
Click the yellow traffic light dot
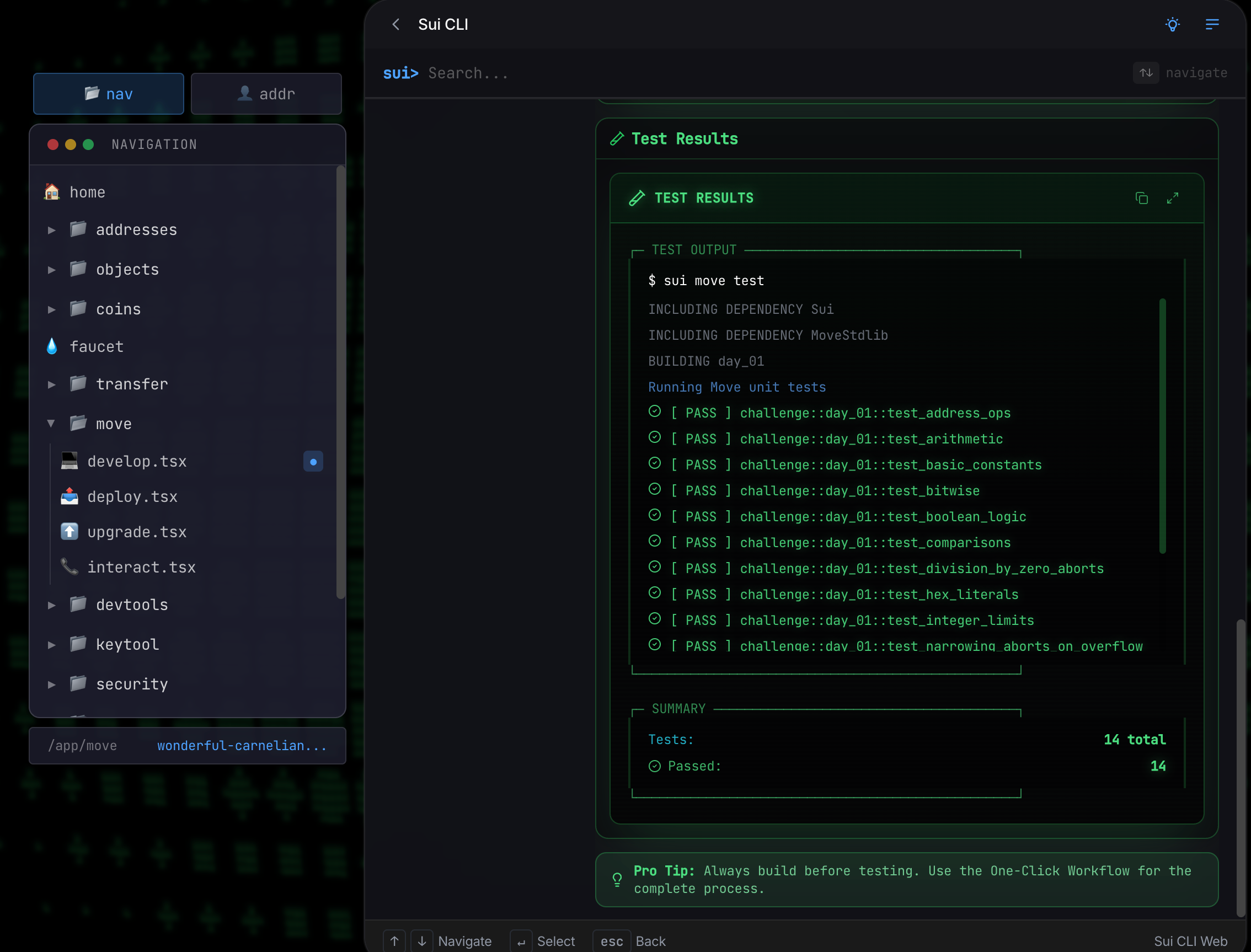tap(71, 145)
